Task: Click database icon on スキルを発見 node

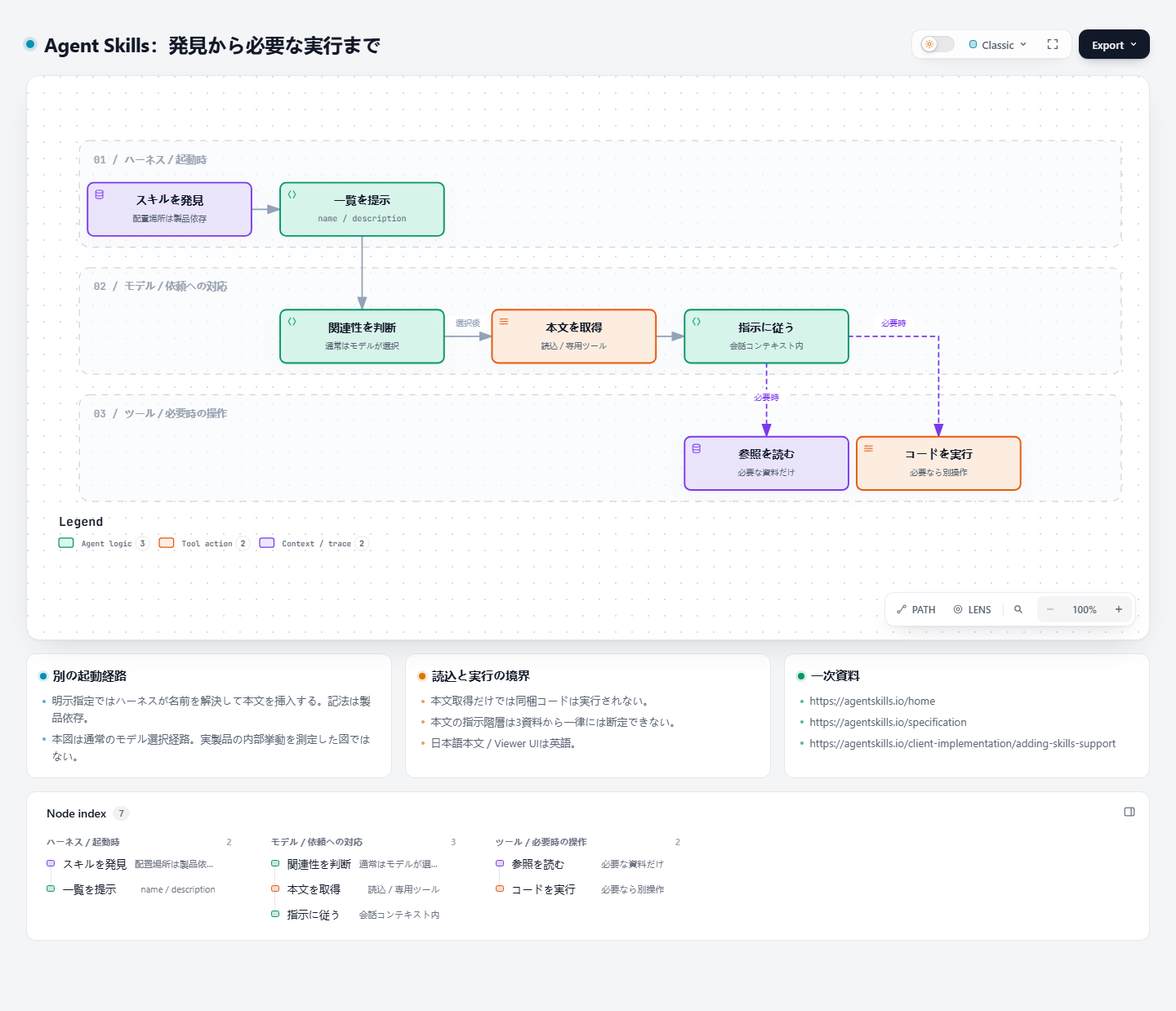Action: [100, 194]
